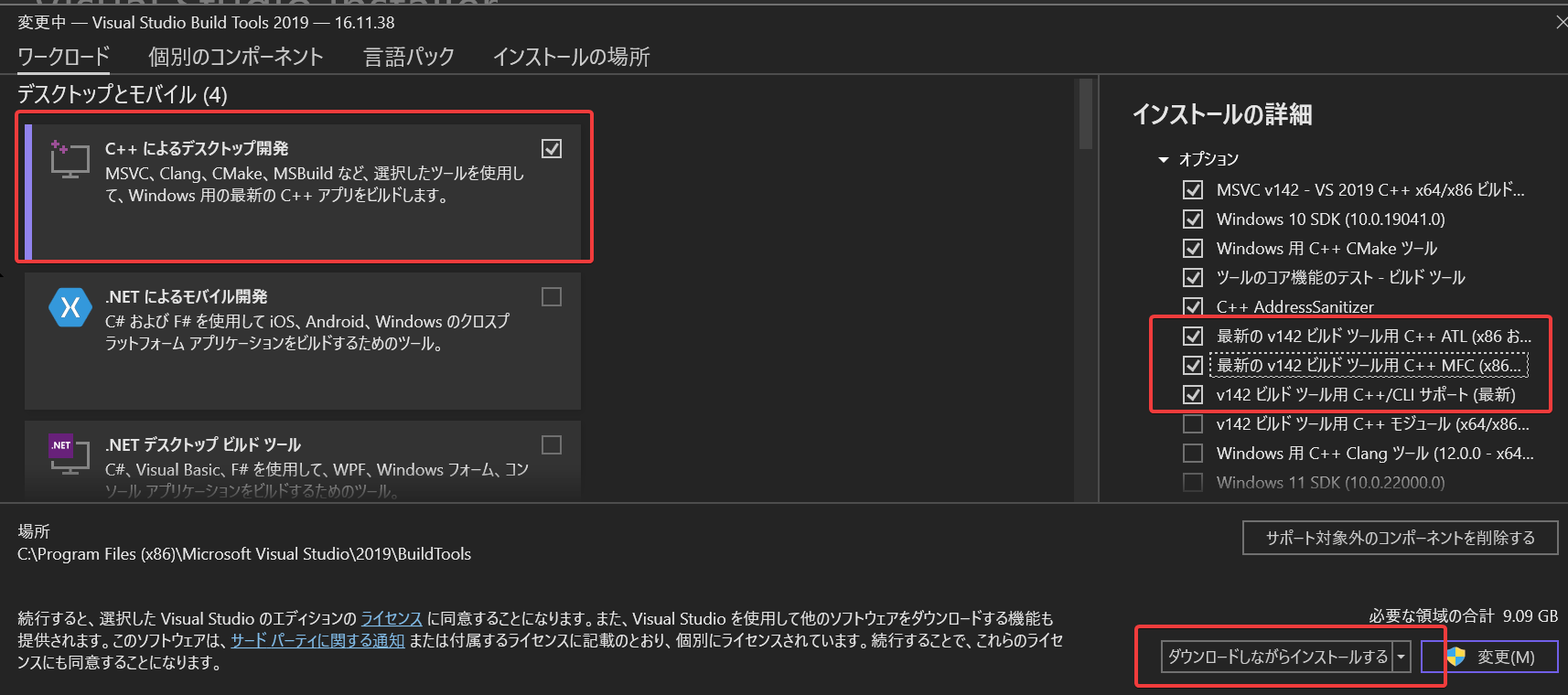The width and height of the screenshot is (1568, 695).
Task: Uncheck MSVC v142 - VS 2019 C++ option
Action: (1193, 189)
